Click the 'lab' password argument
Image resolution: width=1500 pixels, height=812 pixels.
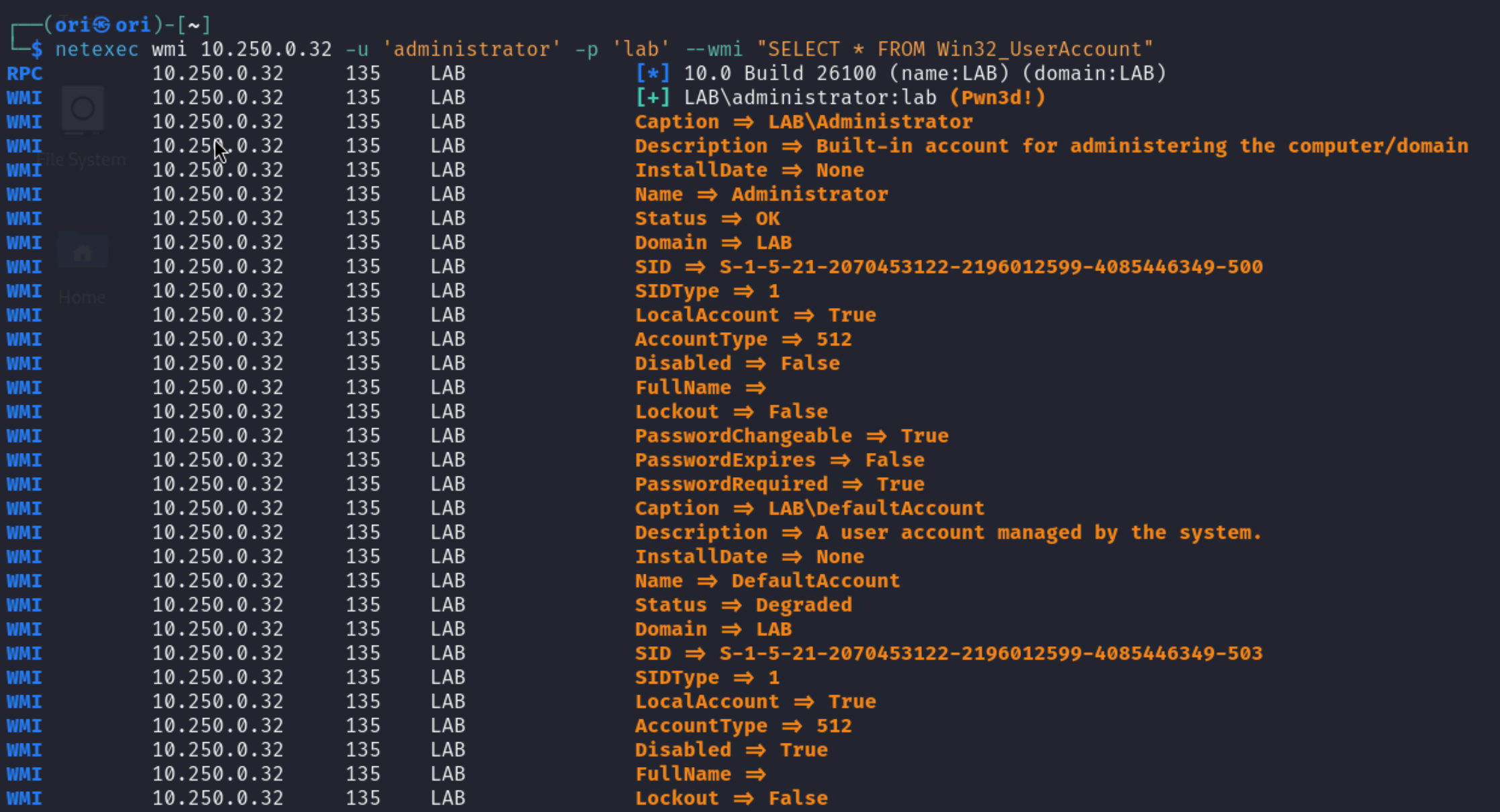pyautogui.click(x=641, y=49)
